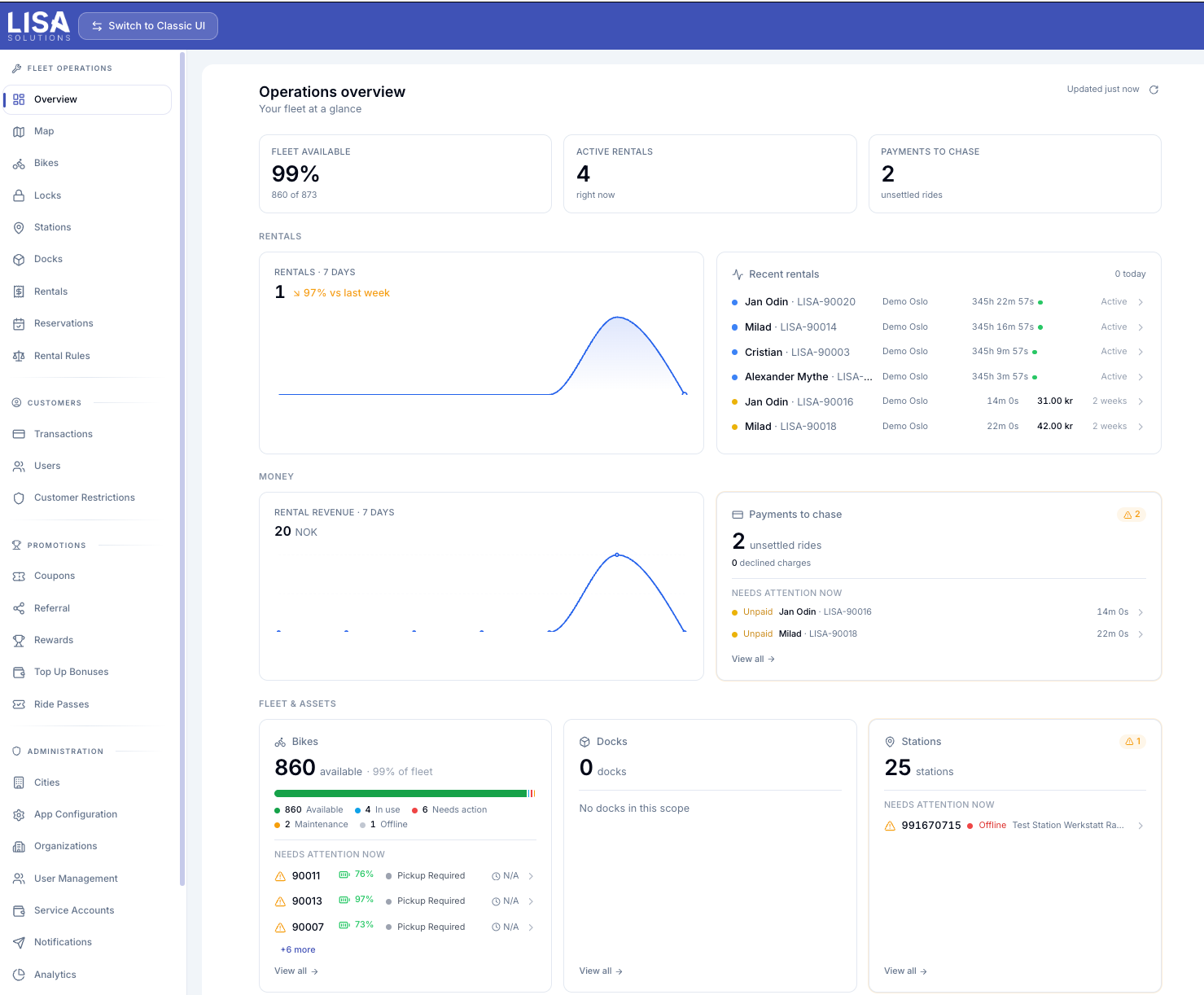Switch to Classic UI
1204x995 pixels.
148,26
